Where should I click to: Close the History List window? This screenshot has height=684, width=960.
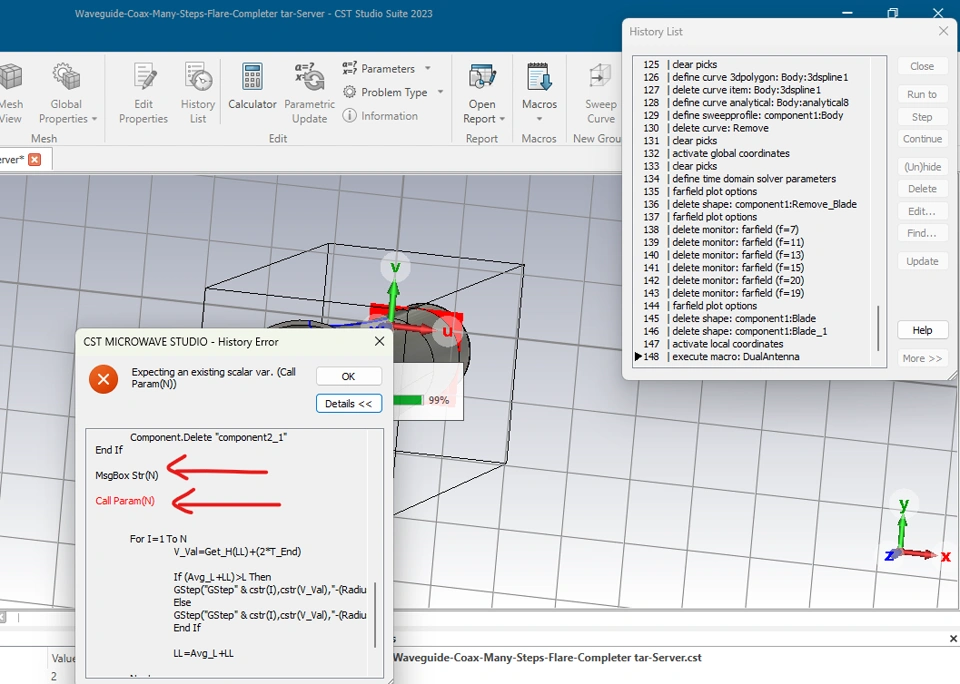943,31
